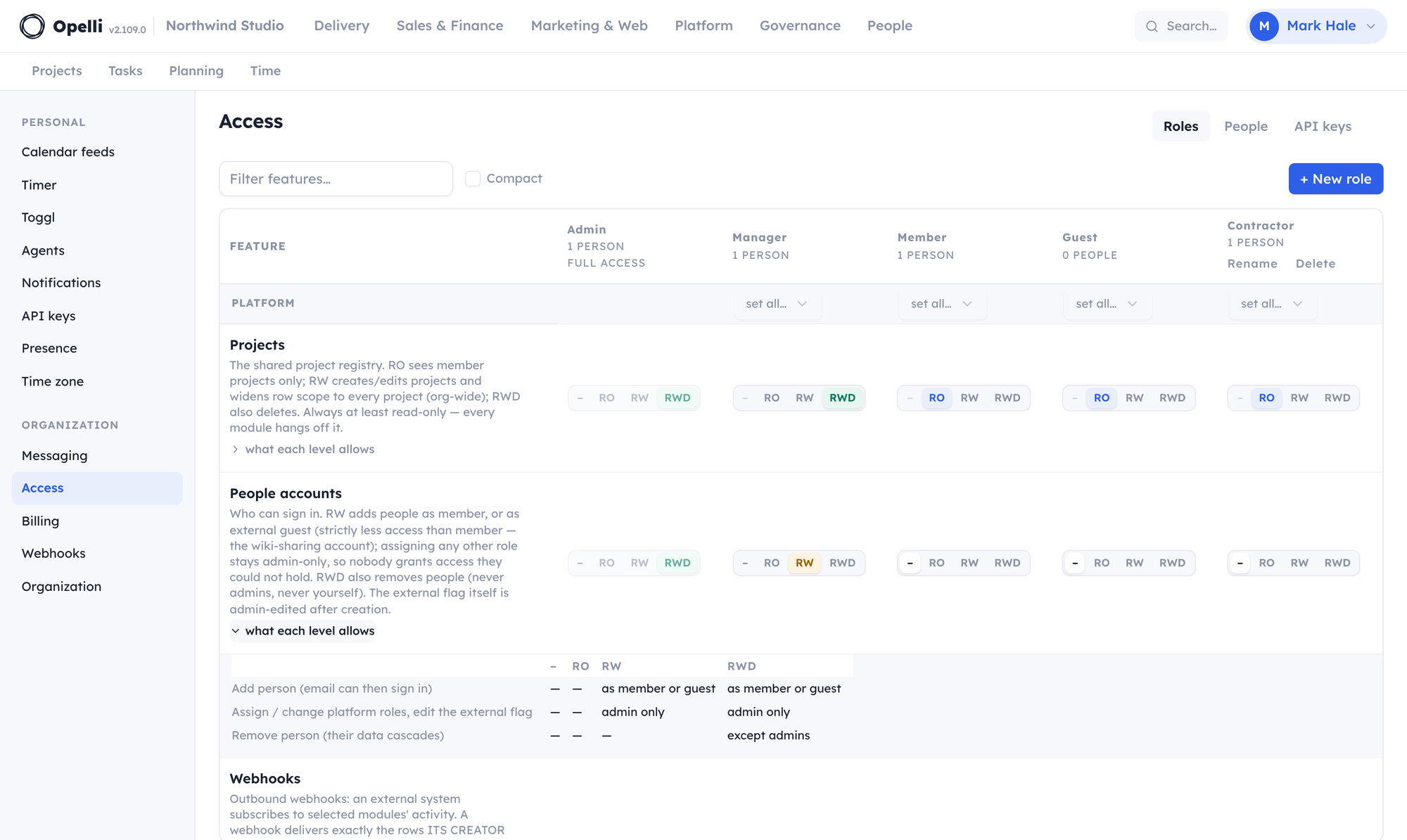Open Member 'set all...' dropdown
The image size is (1407, 840).
pos(941,304)
